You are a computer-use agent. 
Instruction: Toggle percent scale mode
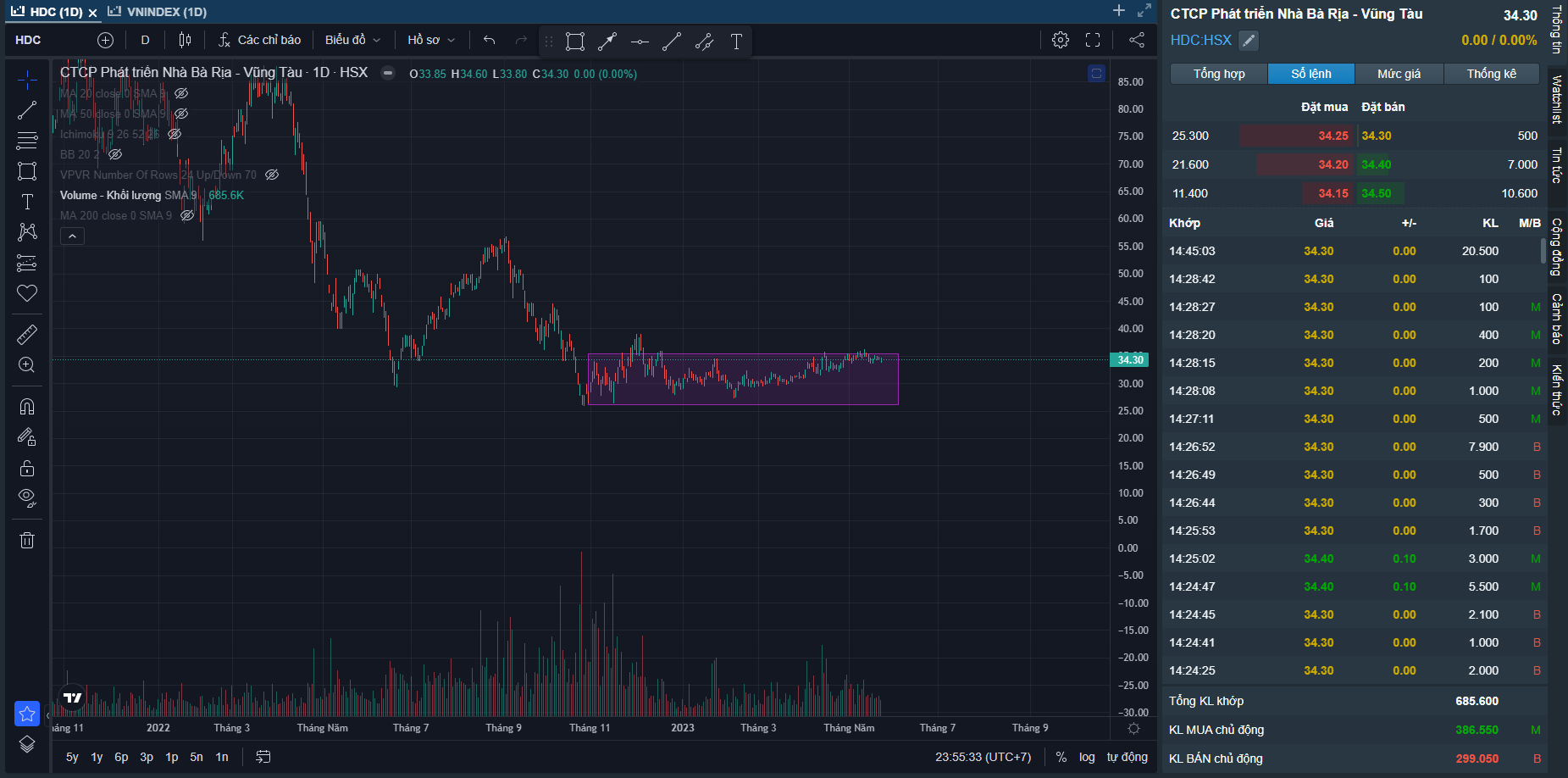[x=1061, y=757]
